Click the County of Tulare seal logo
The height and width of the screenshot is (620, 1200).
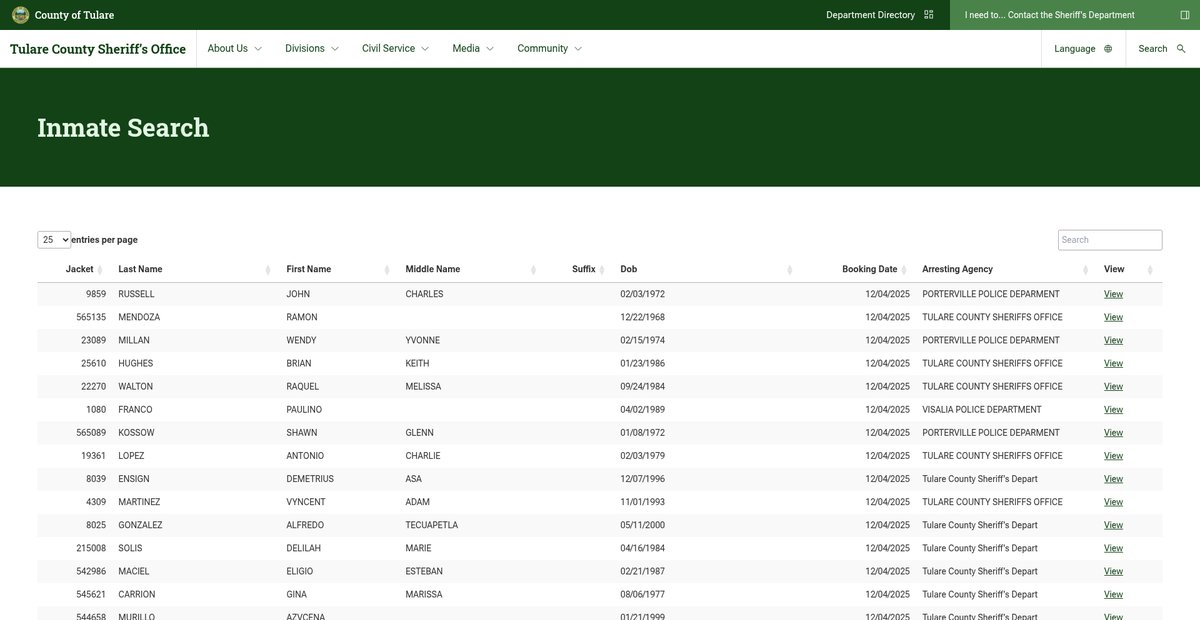point(20,15)
